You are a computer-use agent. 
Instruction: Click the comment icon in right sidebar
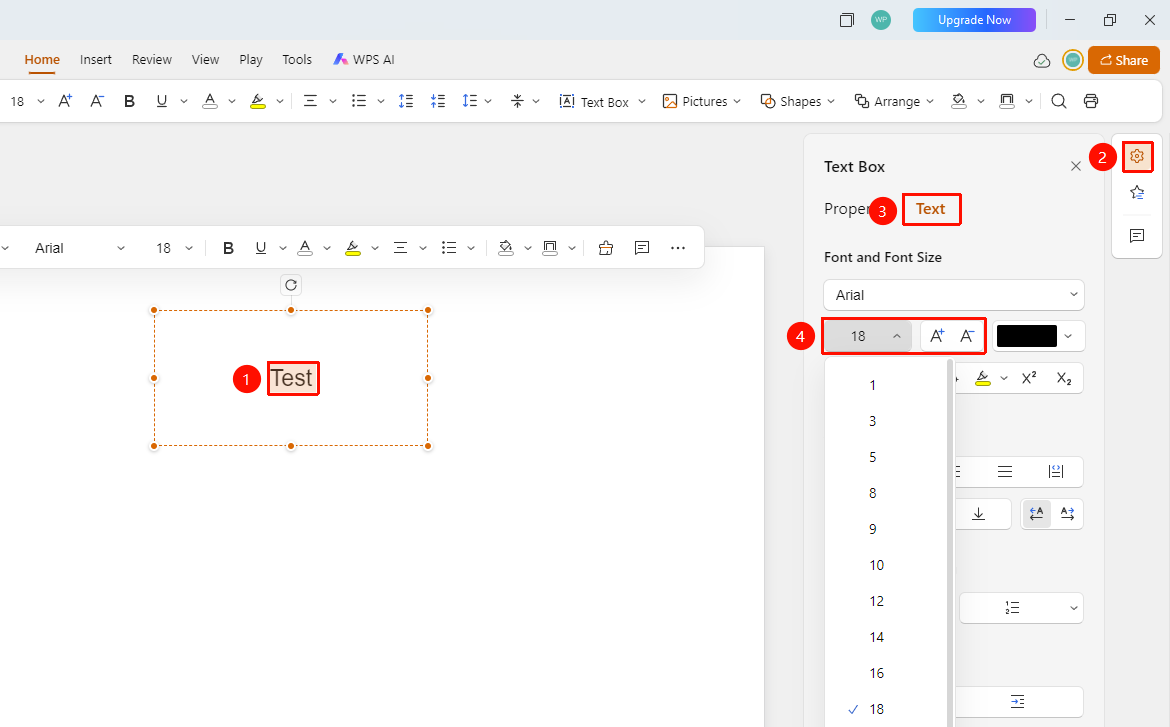[1137, 236]
